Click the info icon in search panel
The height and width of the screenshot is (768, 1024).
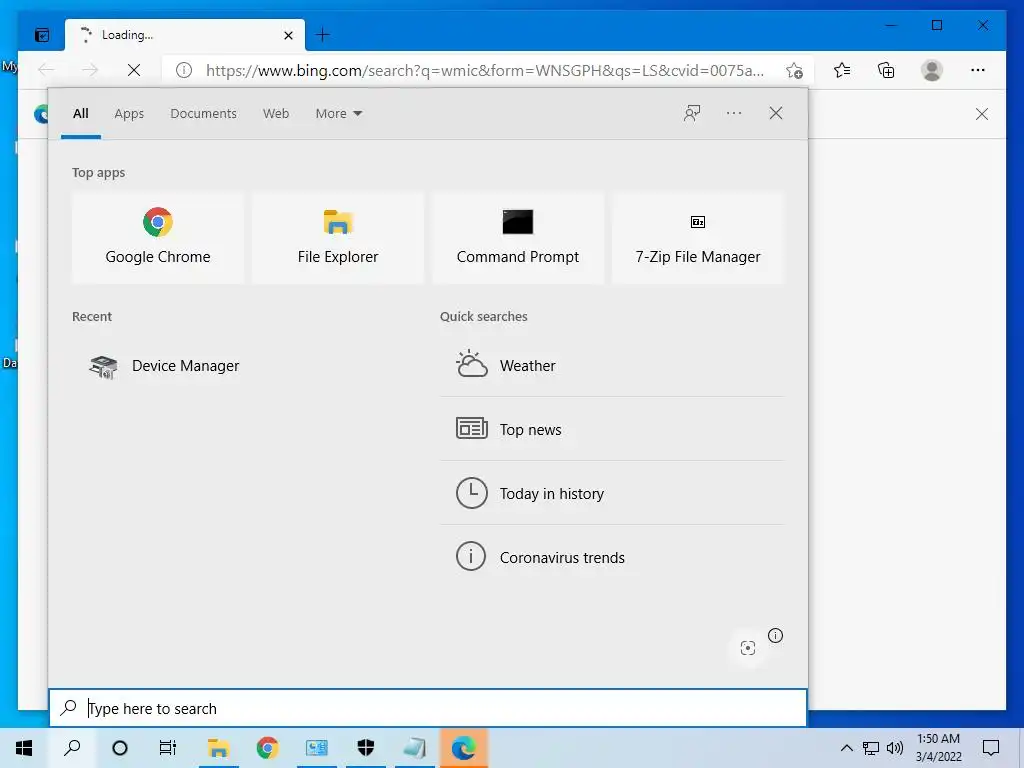pyautogui.click(x=775, y=635)
